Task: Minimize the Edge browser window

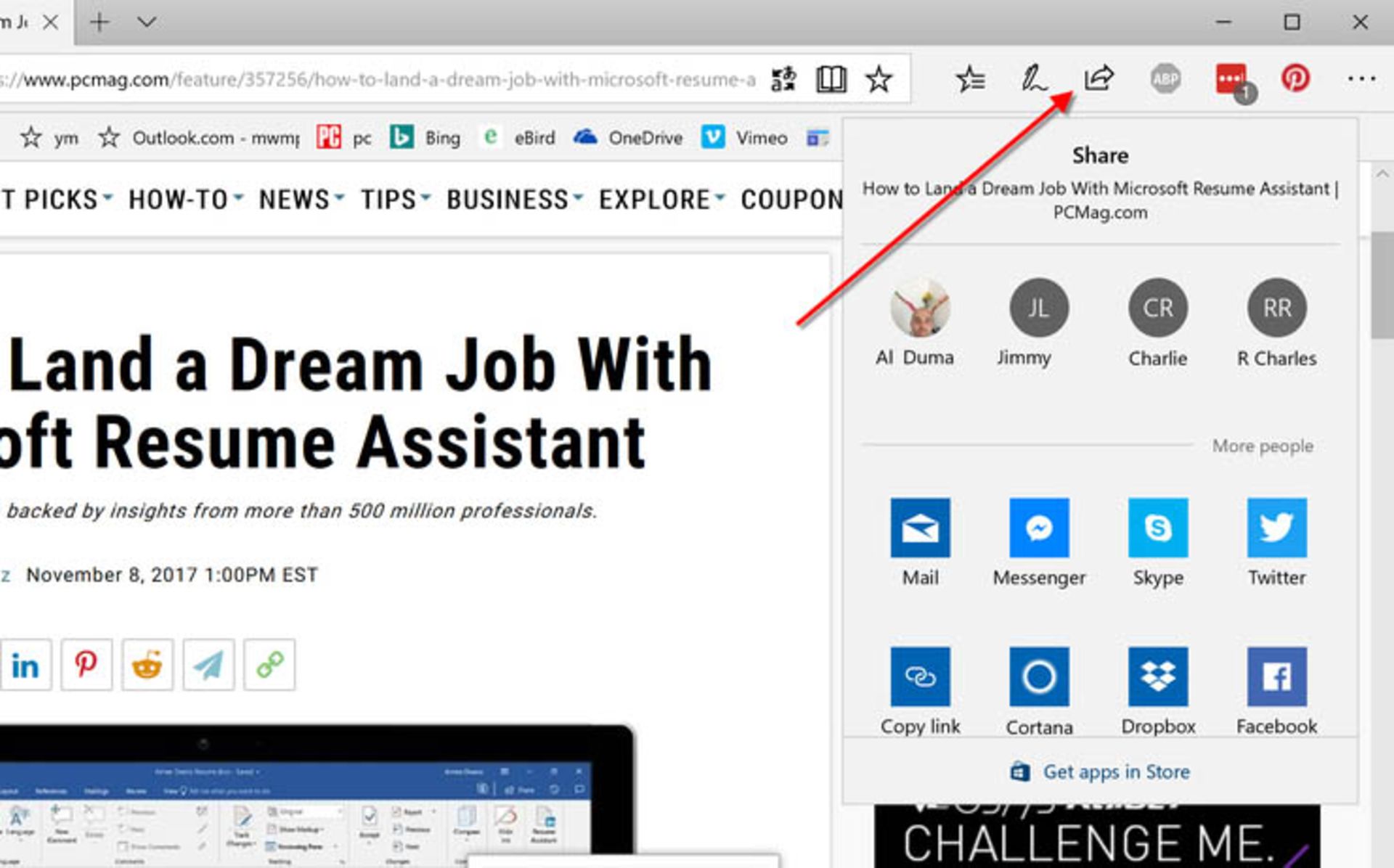Action: click(1223, 22)
